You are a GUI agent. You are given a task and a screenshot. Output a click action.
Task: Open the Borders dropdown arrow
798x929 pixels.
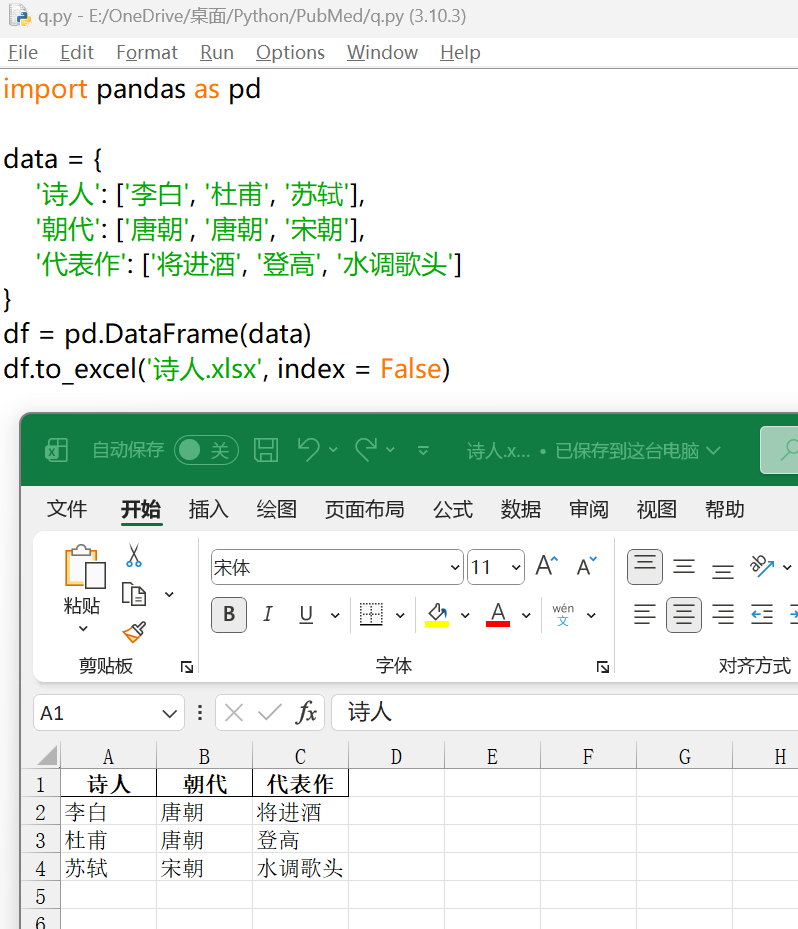click(x=400, y=615)
